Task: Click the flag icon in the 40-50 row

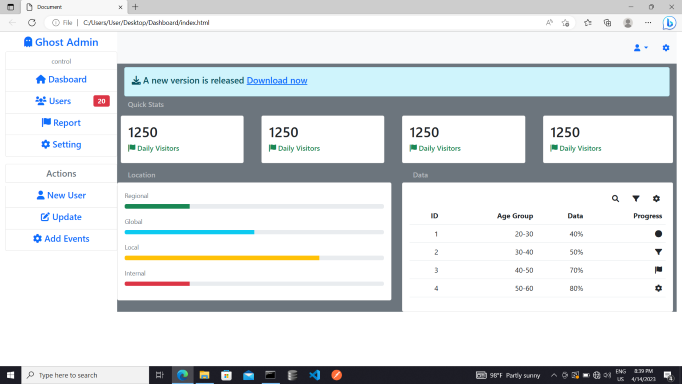Action: (x=658, y=270)
